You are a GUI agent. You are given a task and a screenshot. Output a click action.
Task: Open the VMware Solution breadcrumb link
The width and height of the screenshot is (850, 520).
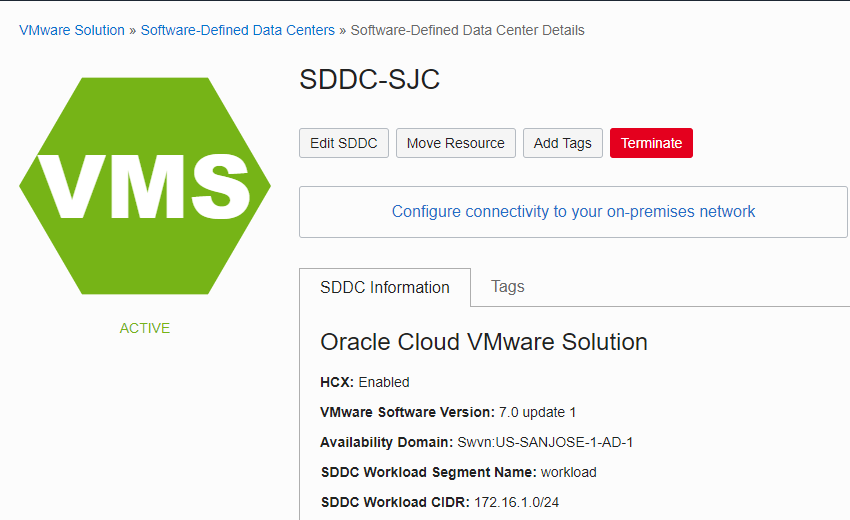72,30
